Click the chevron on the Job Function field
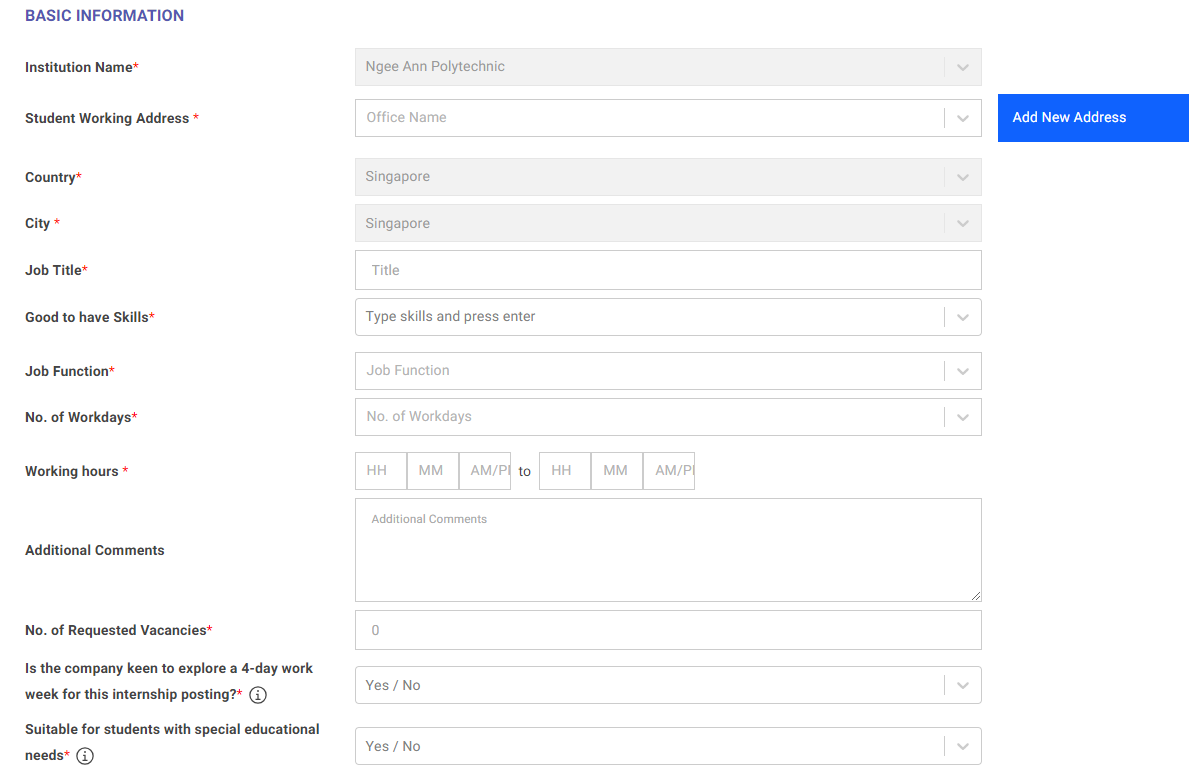This screenshot has width=1204, height=771. point(962,371)
